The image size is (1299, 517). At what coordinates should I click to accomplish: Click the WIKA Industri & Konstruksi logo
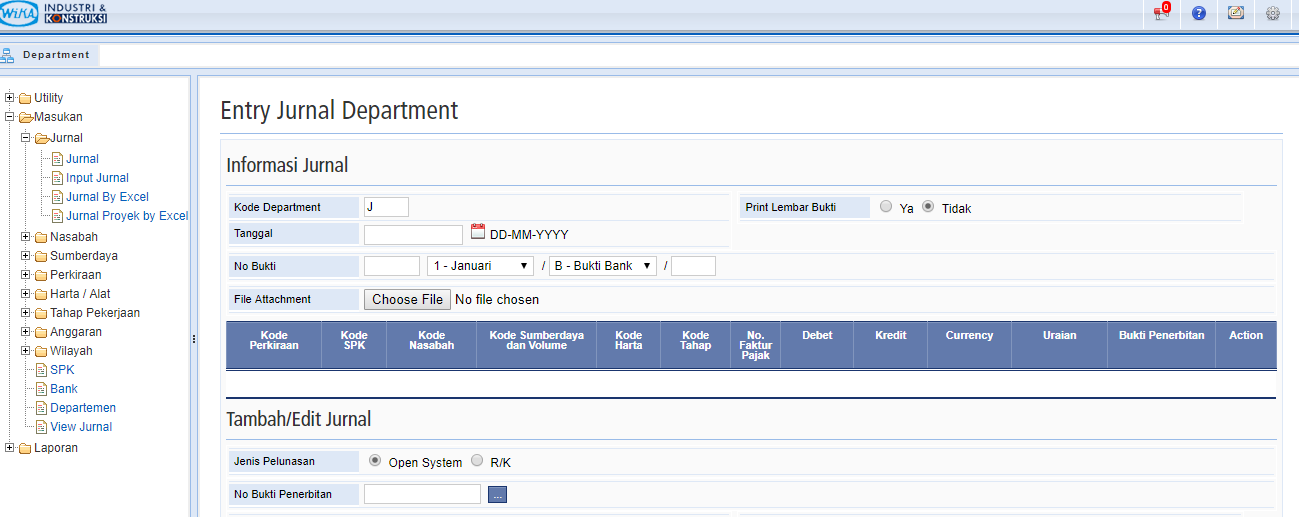pos(54,13)
